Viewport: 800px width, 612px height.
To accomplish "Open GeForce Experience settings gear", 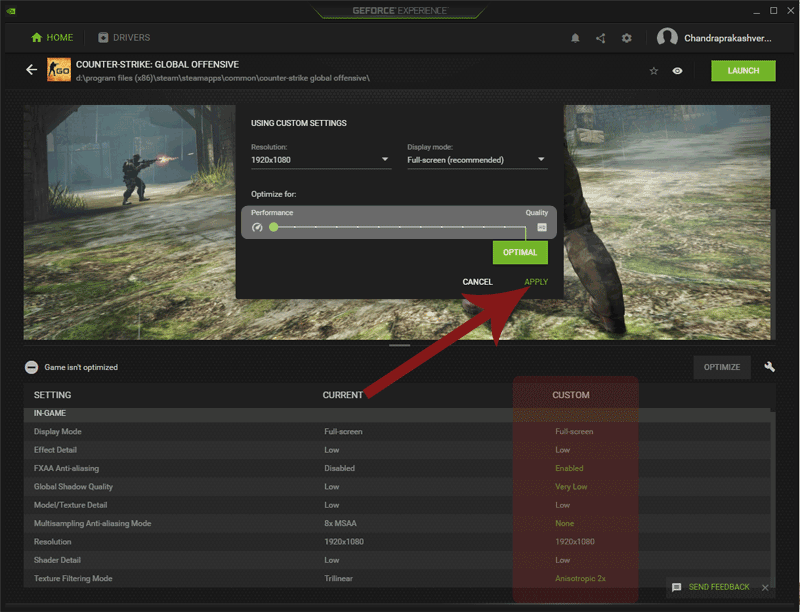I will [627, 38].
